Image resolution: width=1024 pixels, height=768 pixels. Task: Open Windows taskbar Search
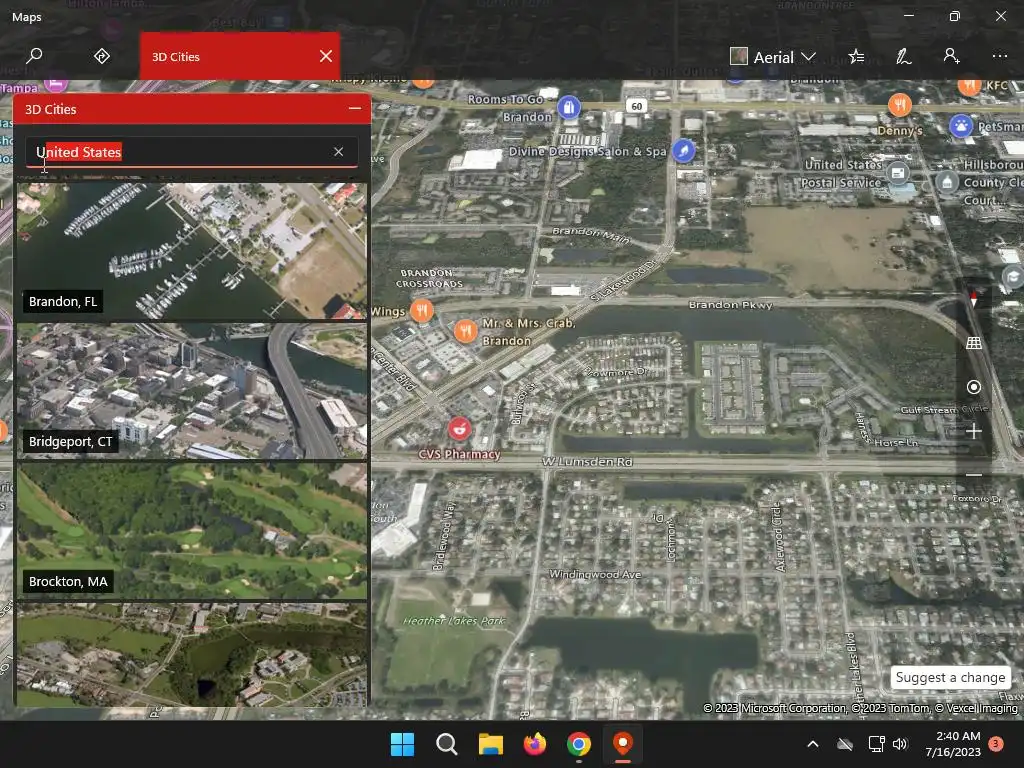click(x=447, y=744)
